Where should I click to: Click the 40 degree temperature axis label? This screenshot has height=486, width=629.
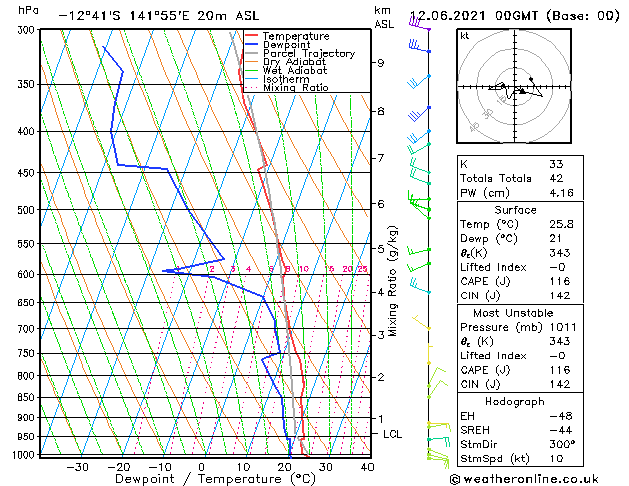(x=367, y=467)
